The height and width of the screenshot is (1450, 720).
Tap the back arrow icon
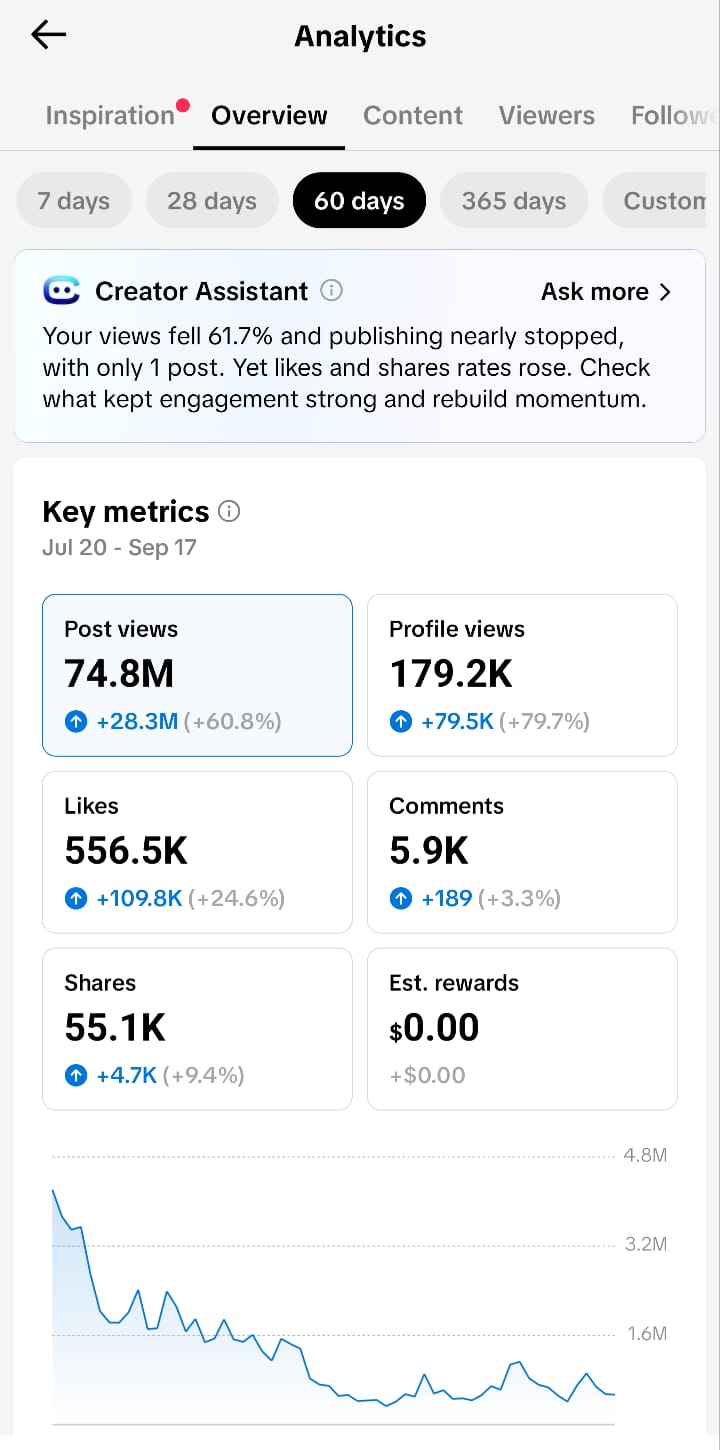[48, 35]
